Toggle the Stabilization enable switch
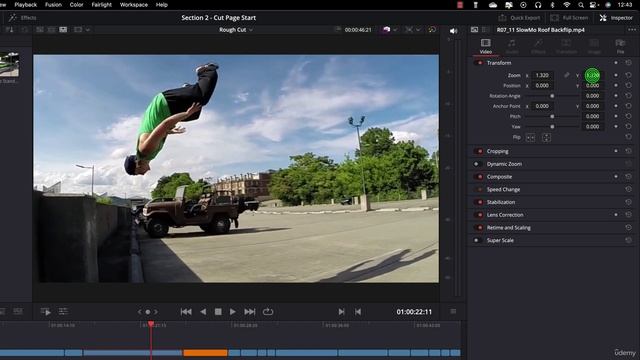 point(479,202)
